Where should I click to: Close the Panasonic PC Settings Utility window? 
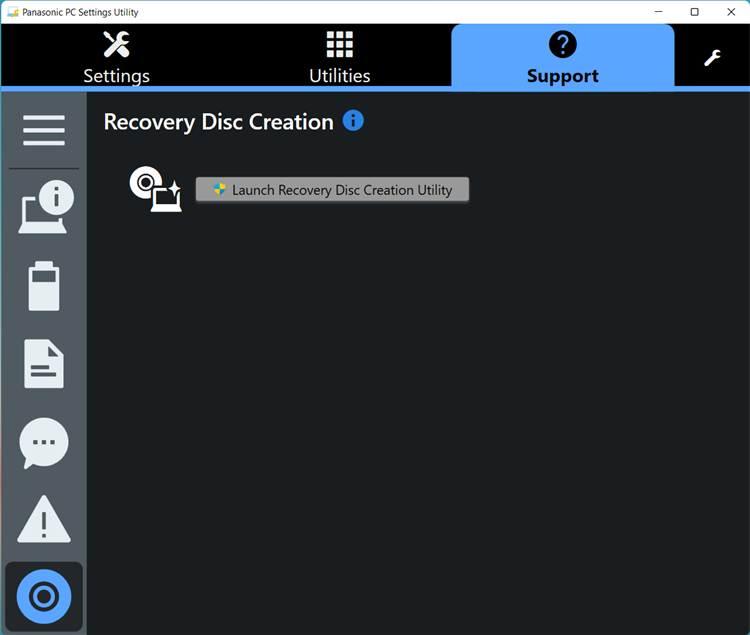731,12
